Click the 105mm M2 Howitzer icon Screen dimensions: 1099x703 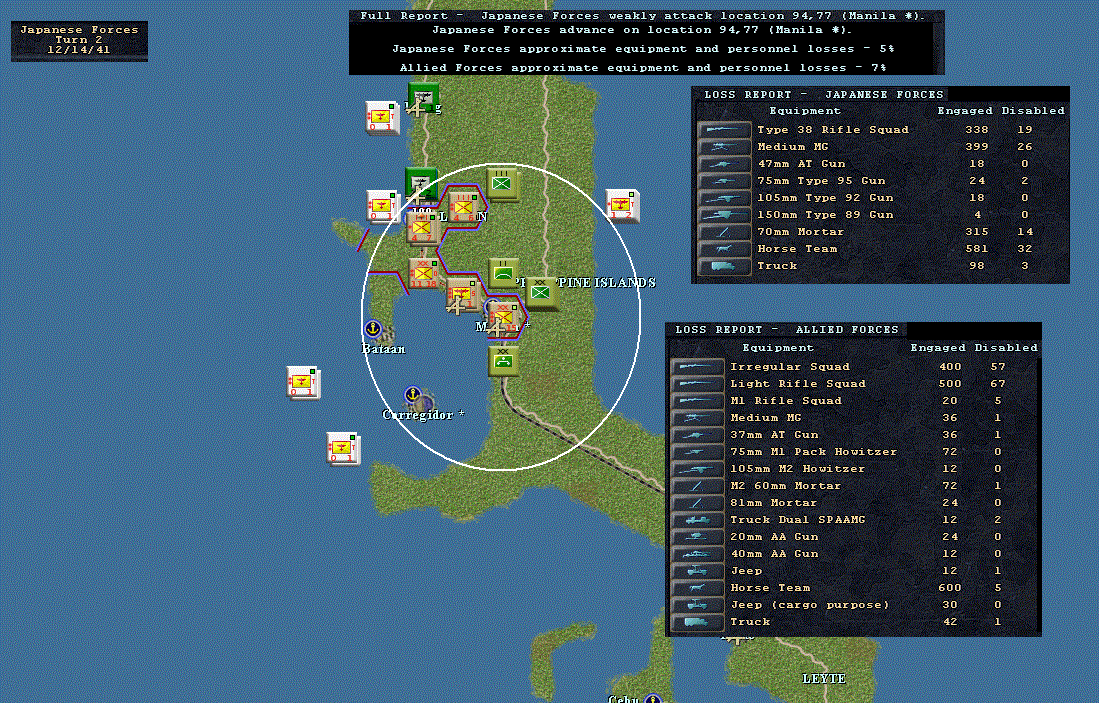click(697, 469)
